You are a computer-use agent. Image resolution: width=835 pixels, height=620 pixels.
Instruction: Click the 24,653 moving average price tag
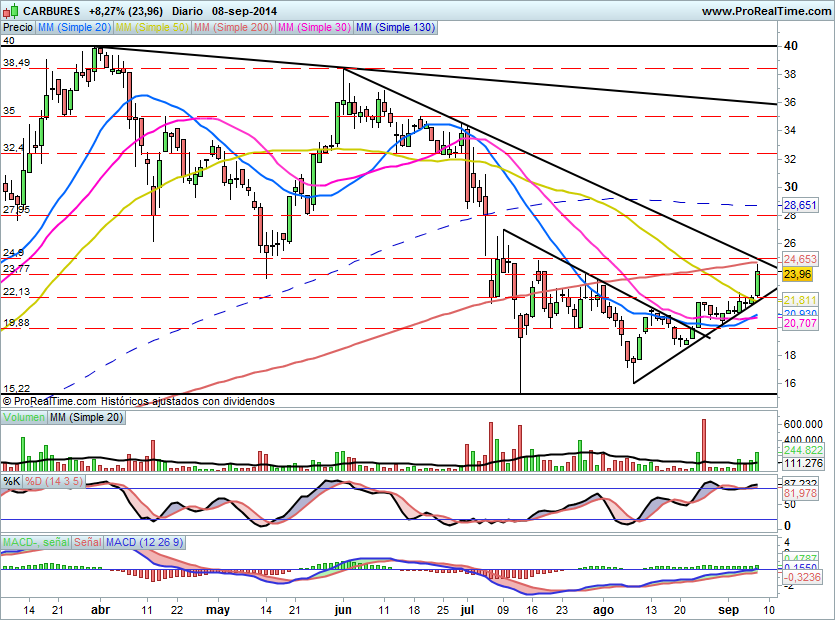pos(800,259)
